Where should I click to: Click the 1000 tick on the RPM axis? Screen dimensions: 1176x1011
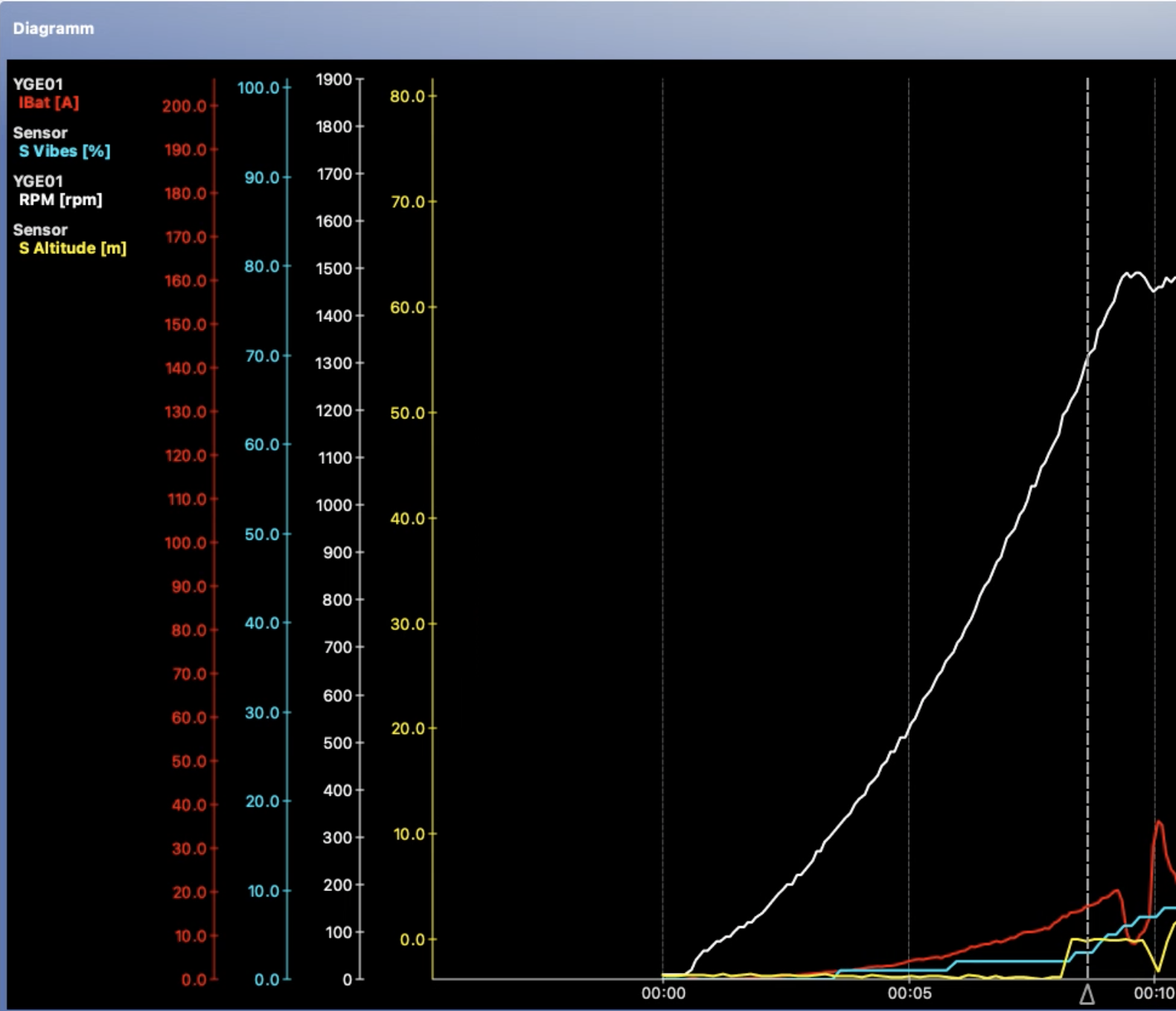click(333, 505)
